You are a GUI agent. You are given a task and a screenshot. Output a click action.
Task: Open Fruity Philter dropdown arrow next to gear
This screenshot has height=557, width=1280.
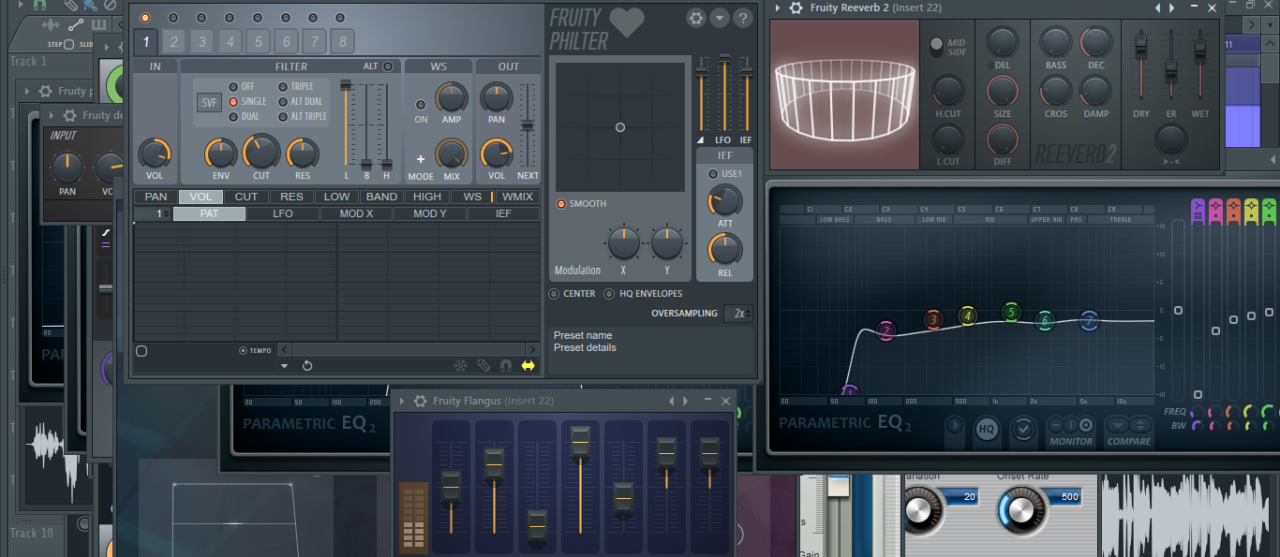pos(720,18)
